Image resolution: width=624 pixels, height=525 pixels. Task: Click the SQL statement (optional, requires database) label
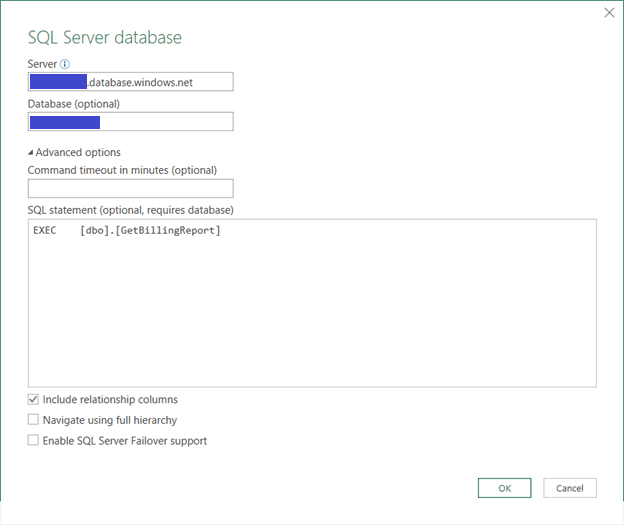(131, 210)
